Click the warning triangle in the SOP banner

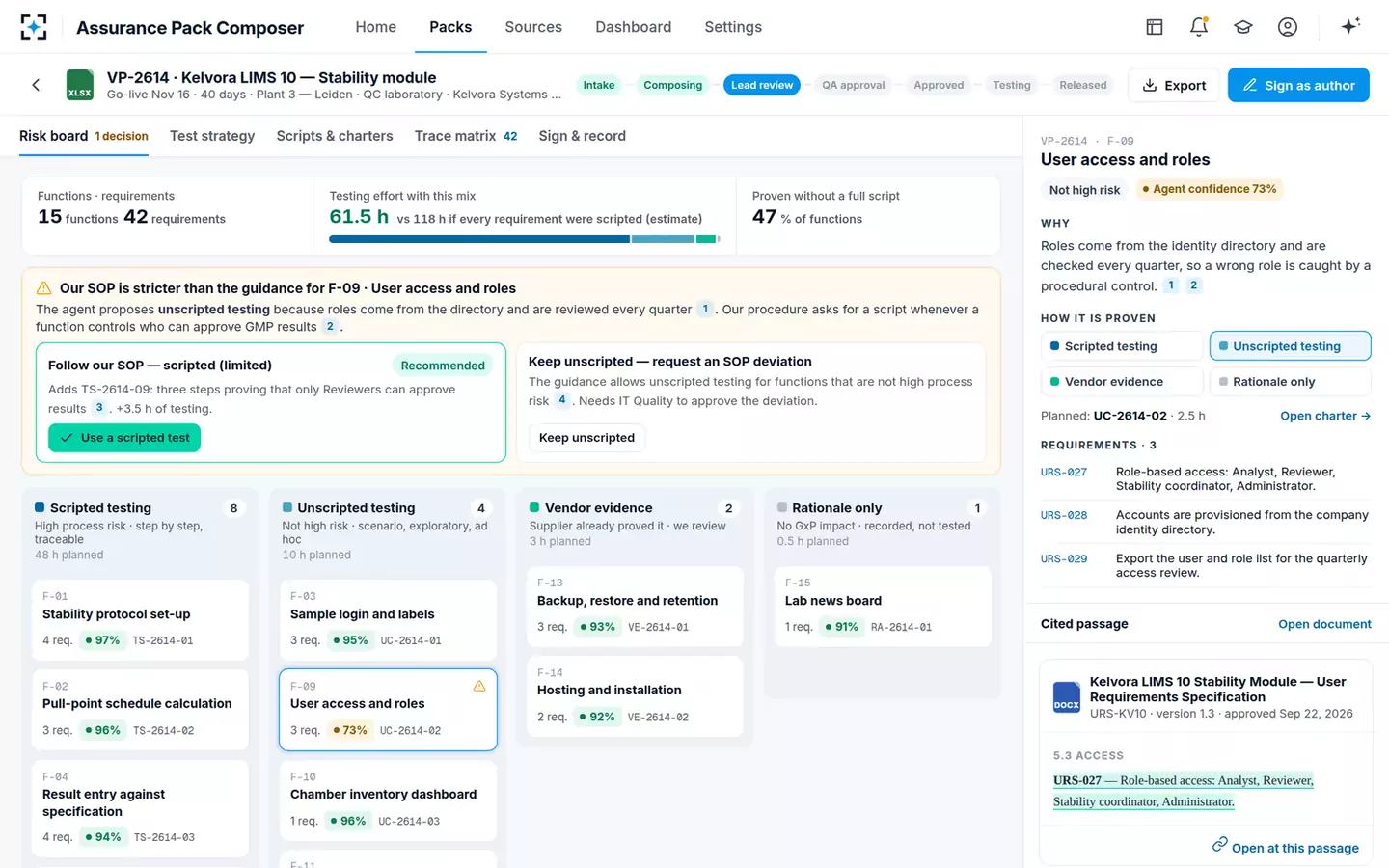click(x=43, y=288)
